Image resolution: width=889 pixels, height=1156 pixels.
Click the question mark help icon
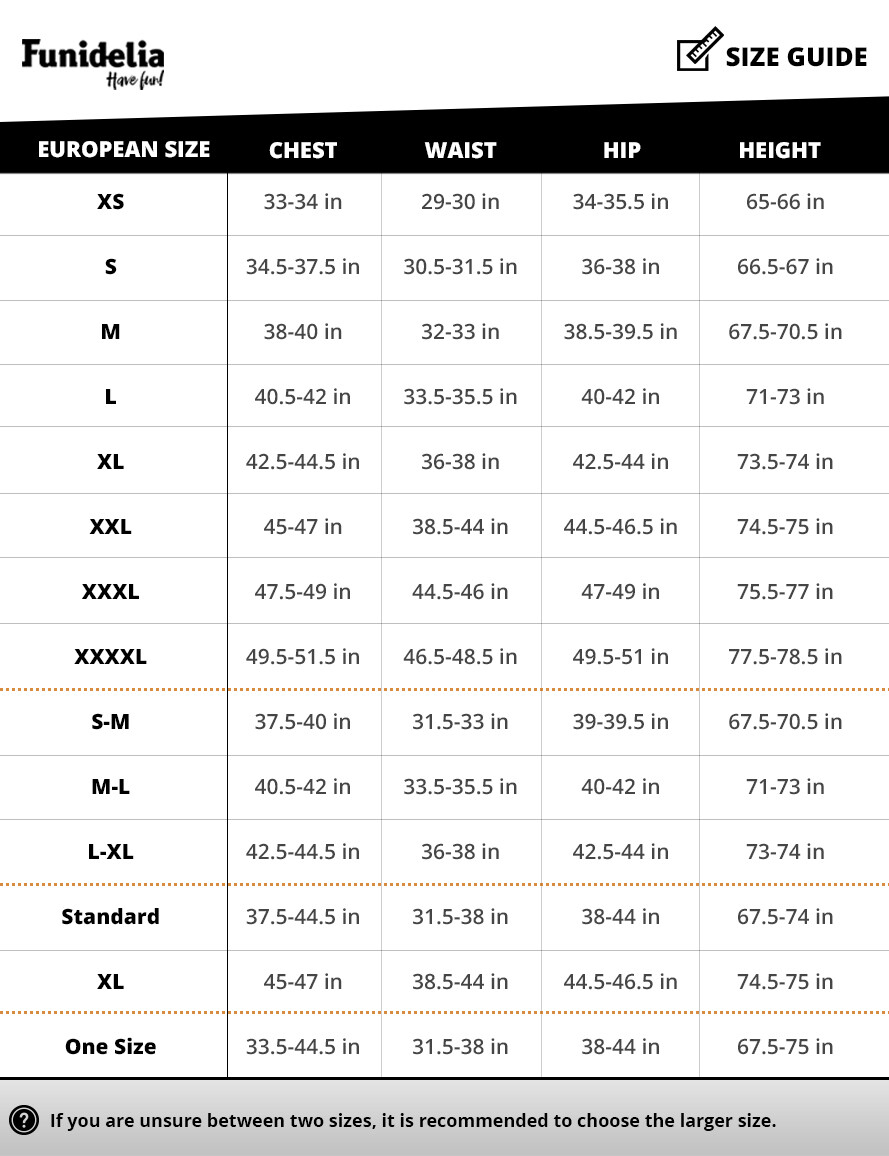click(x=24, y=1120)
